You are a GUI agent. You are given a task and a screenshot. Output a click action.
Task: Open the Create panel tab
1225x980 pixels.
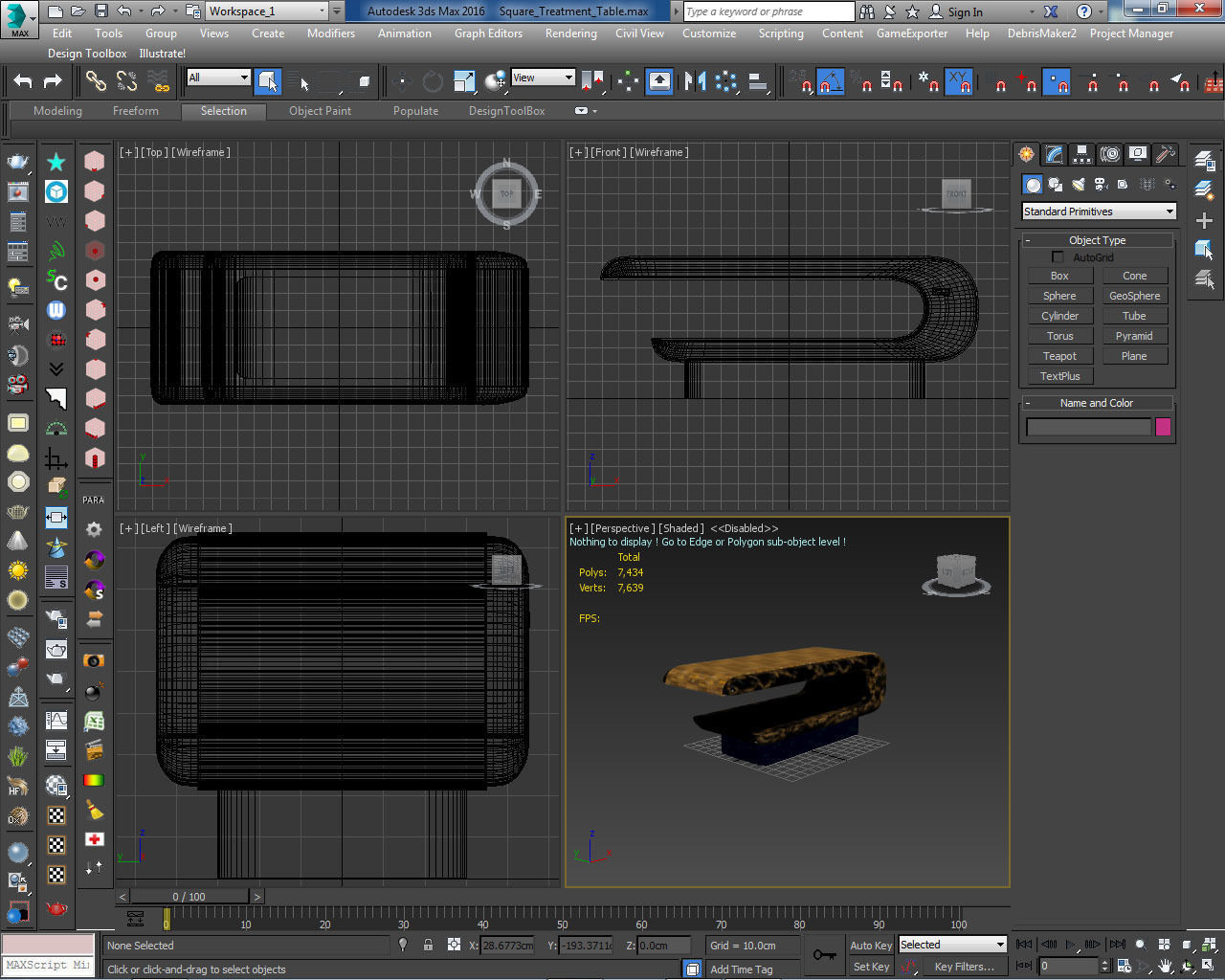1027,154
